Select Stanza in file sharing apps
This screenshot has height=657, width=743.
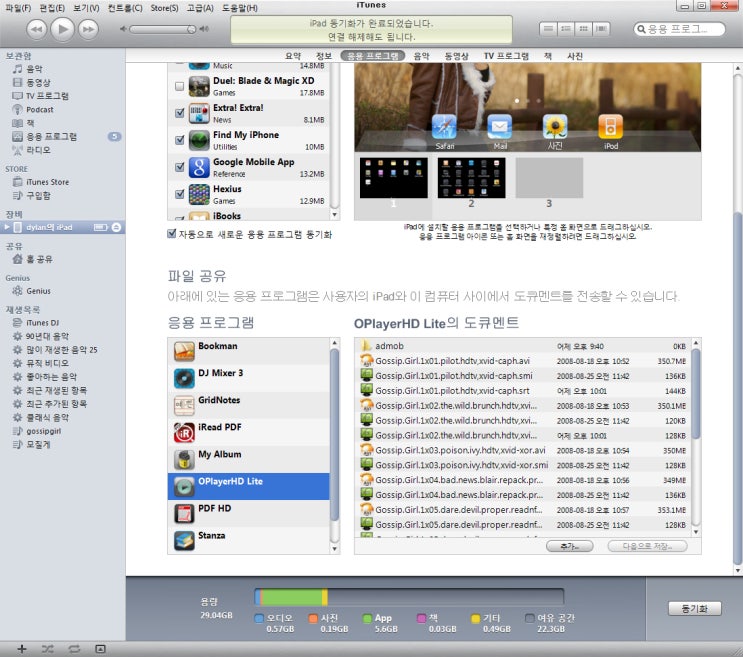pos(248,540)
